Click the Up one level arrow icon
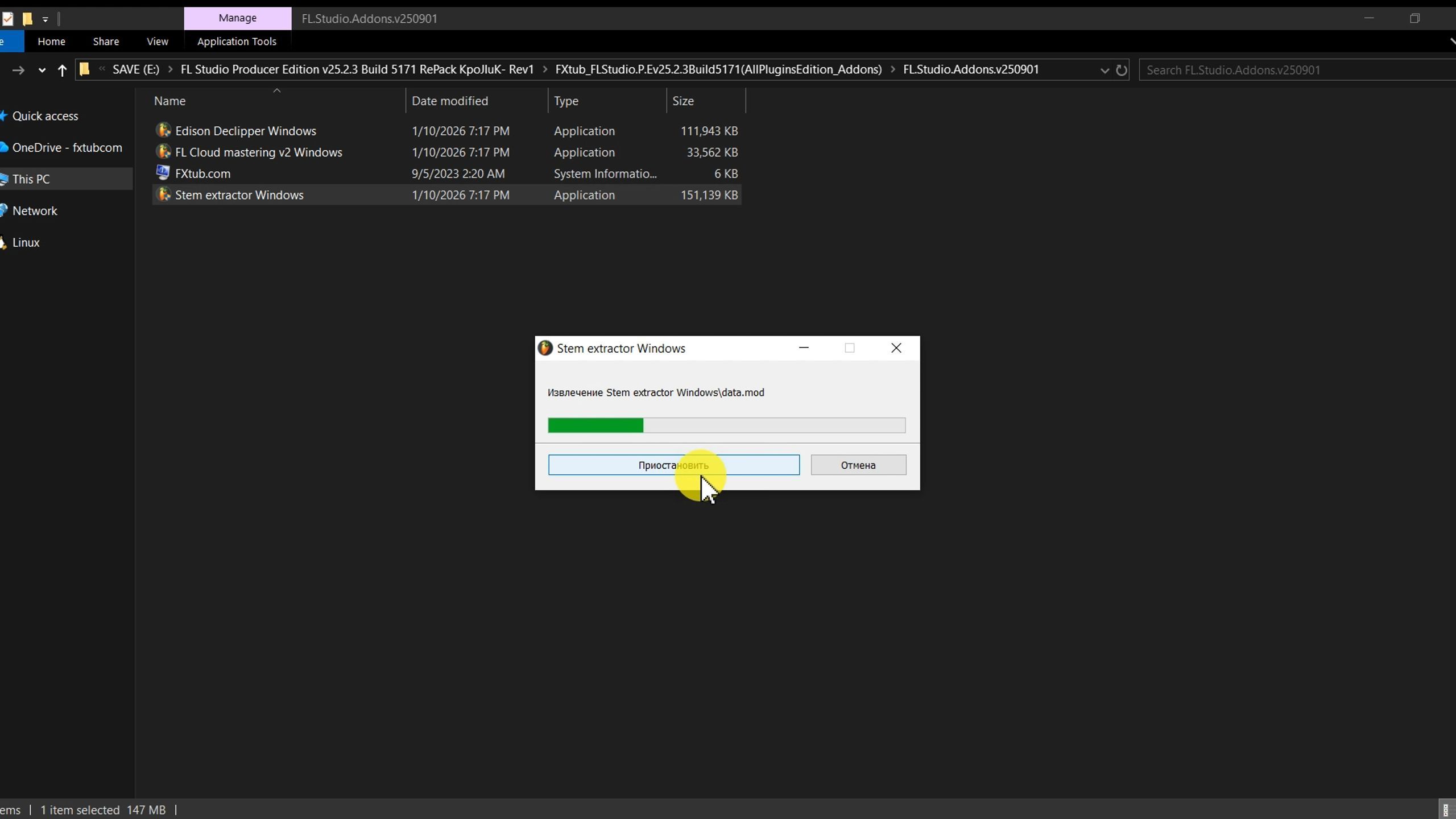The image size is (1456, 819). coord(62,70)
